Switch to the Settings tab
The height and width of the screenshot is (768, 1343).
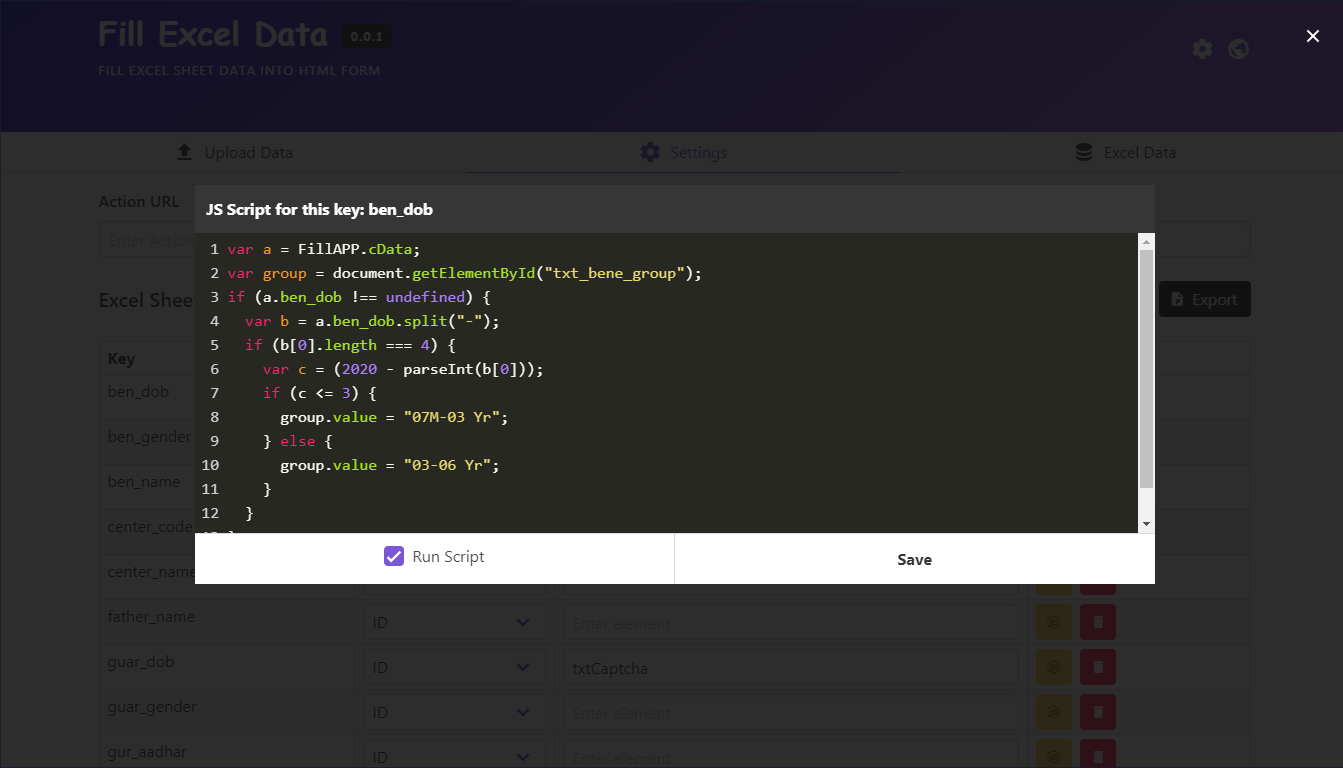(683, 153)
